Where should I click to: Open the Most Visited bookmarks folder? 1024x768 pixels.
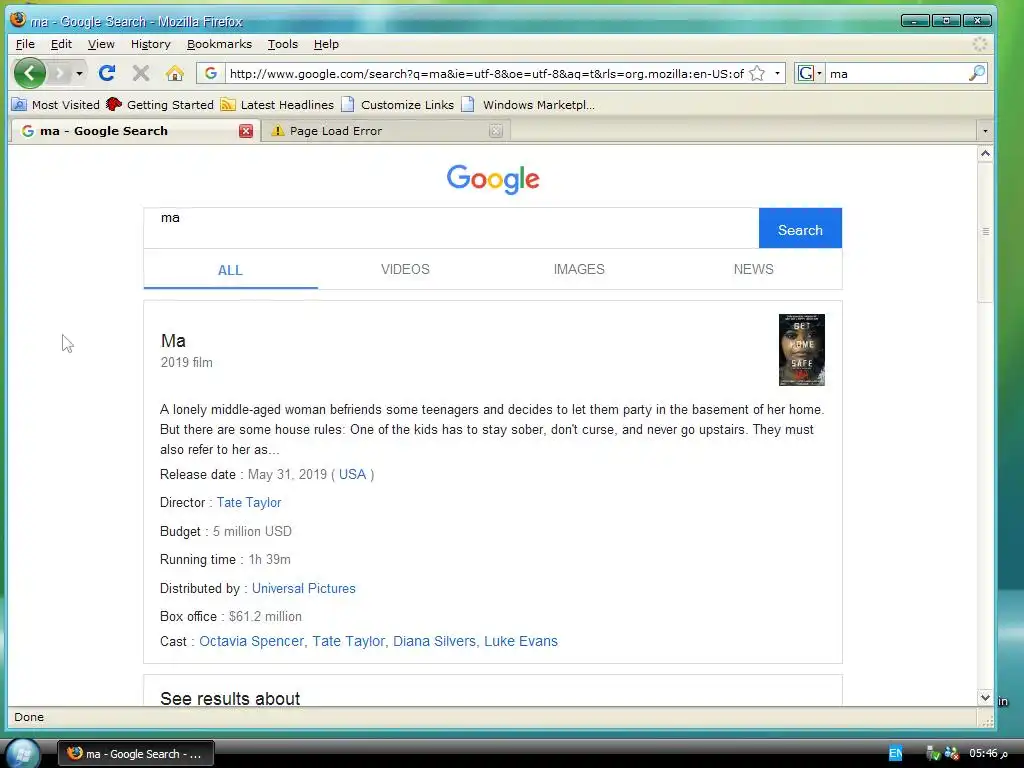coord(56,104)
